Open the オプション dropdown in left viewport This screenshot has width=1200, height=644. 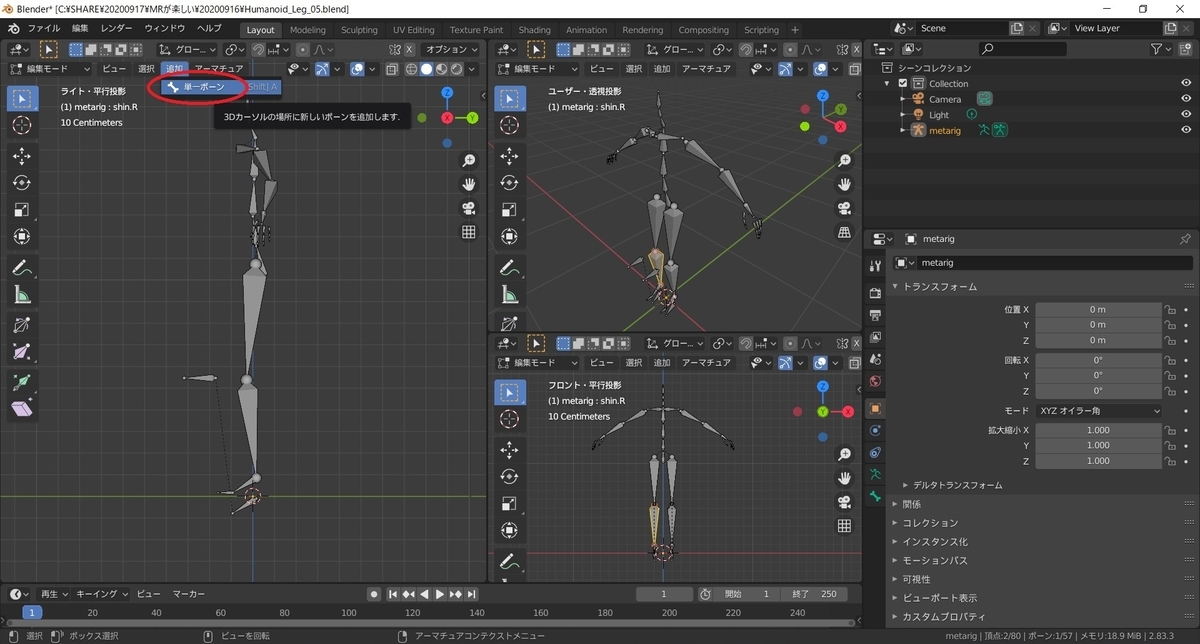coord(452,49)
